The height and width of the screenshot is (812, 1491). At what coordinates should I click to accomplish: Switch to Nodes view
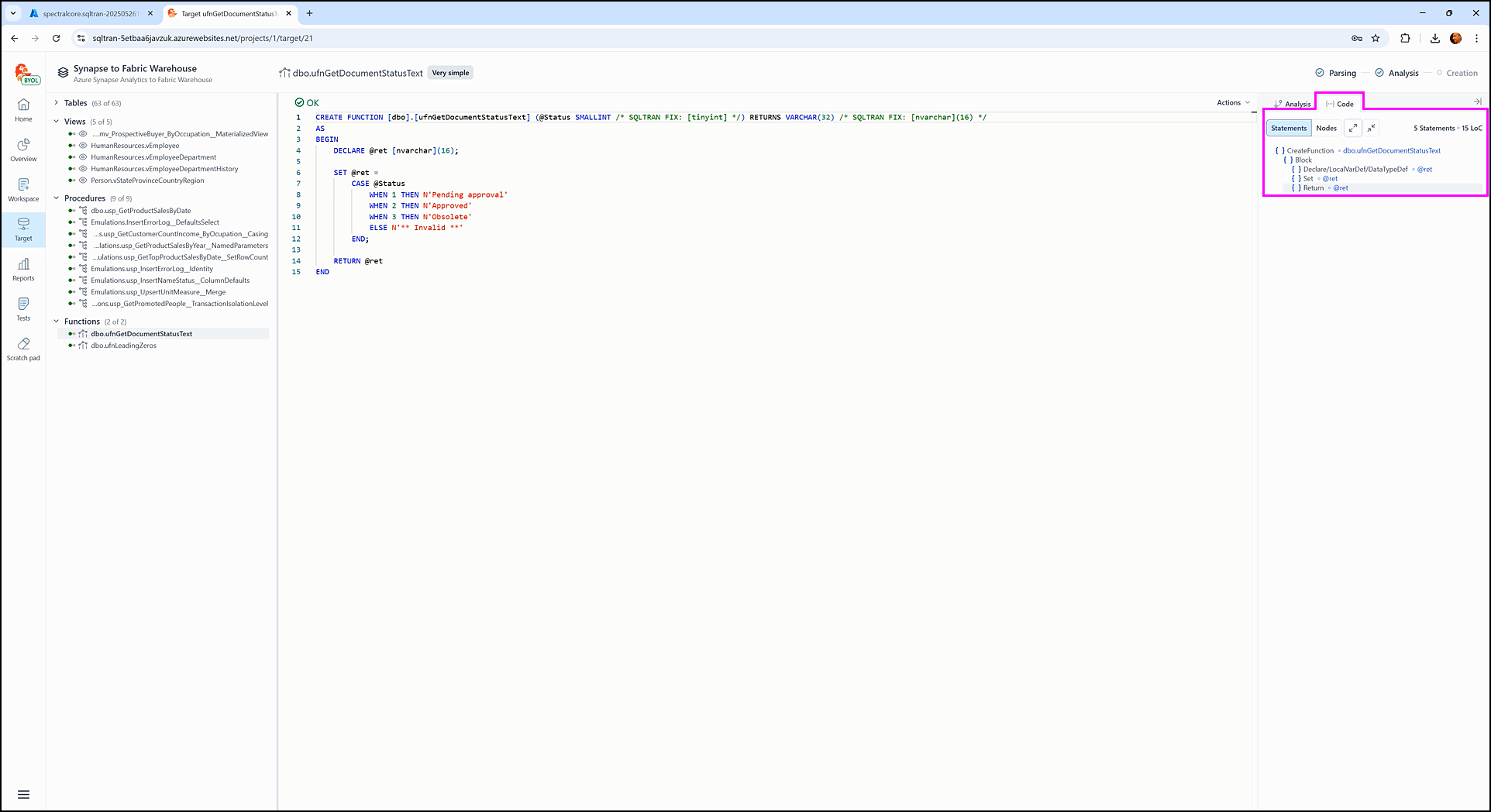[x=1326, y=128]
